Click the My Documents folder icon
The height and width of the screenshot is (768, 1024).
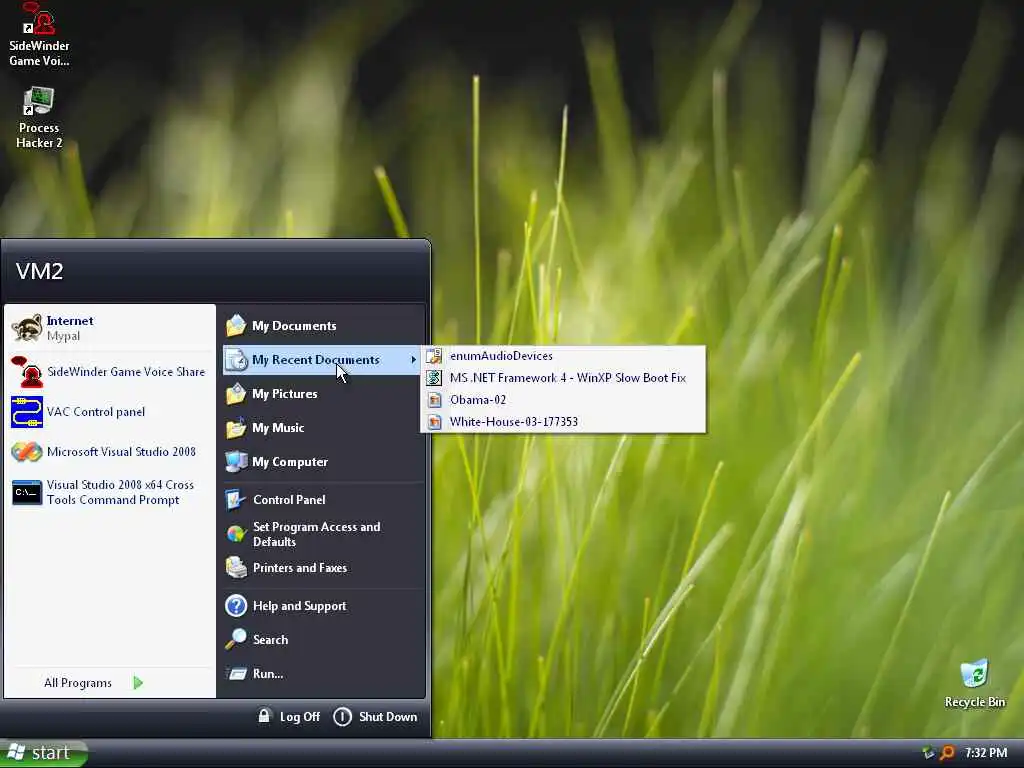tap(236, 325)
